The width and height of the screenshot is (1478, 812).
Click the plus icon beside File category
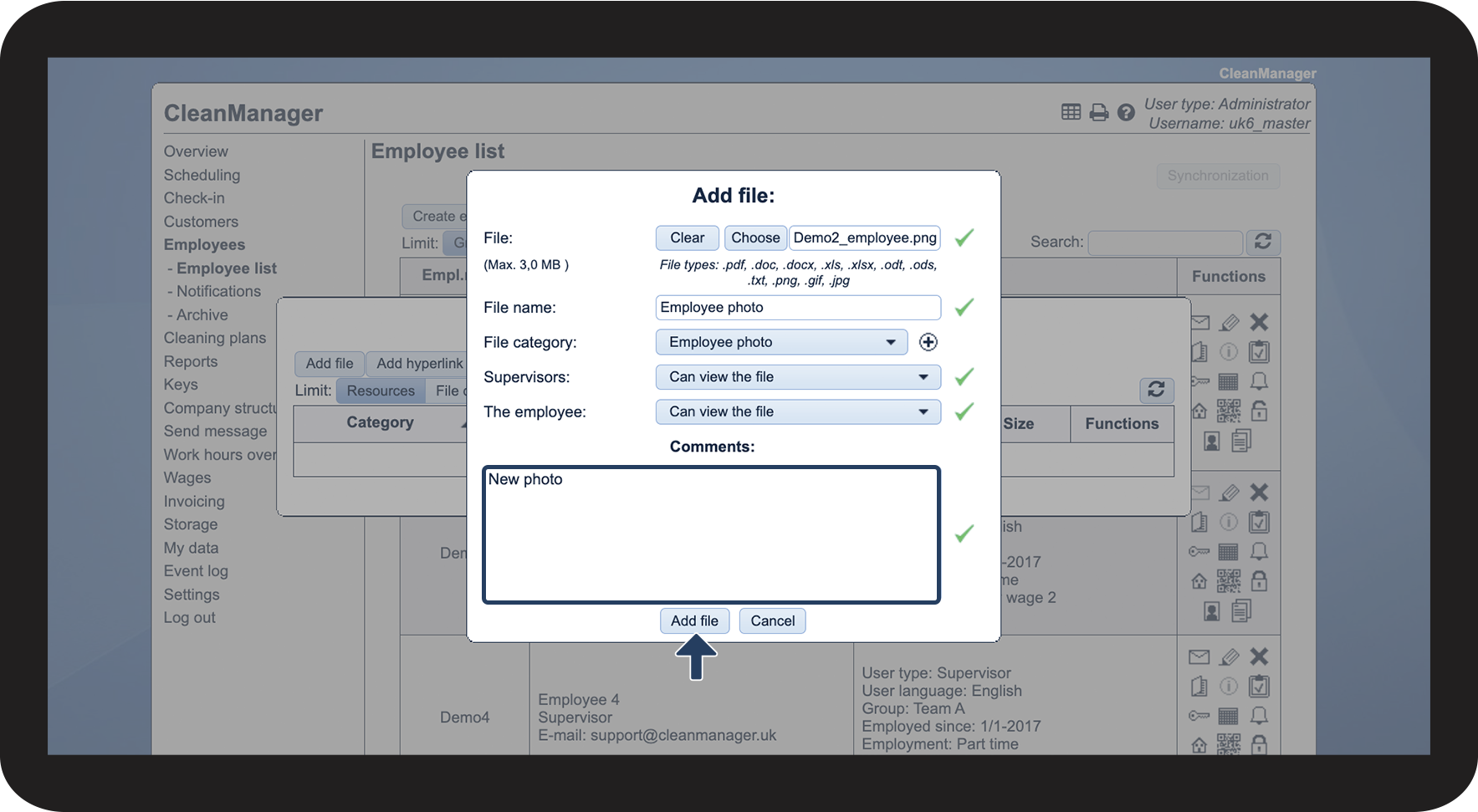(x=928, y=342)
